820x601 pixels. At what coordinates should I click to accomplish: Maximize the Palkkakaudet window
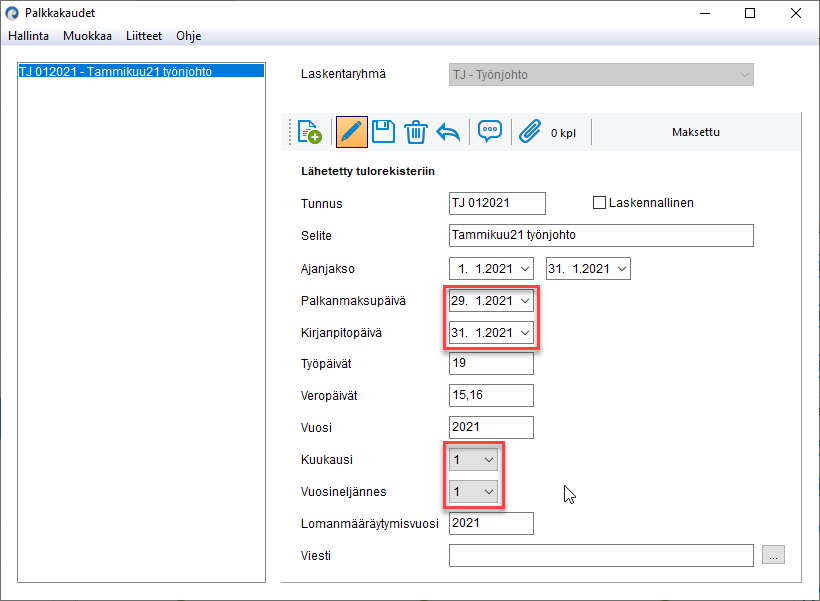[x=750, y=13]
